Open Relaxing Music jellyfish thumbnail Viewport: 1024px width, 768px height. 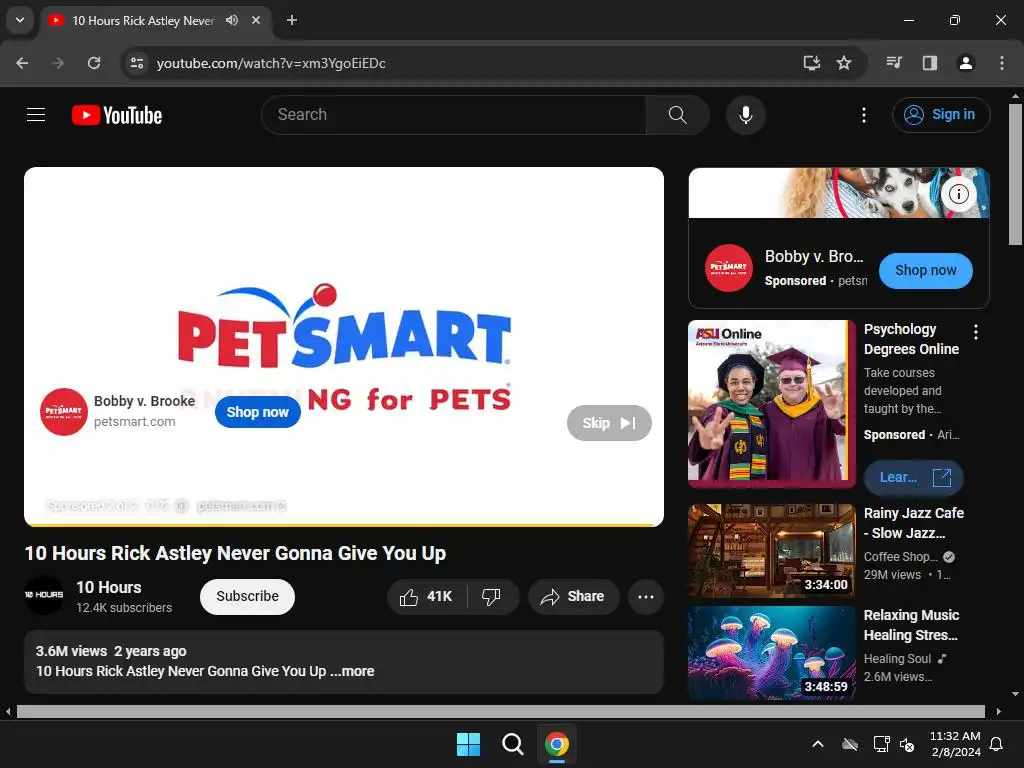click(x=771, y=653)
